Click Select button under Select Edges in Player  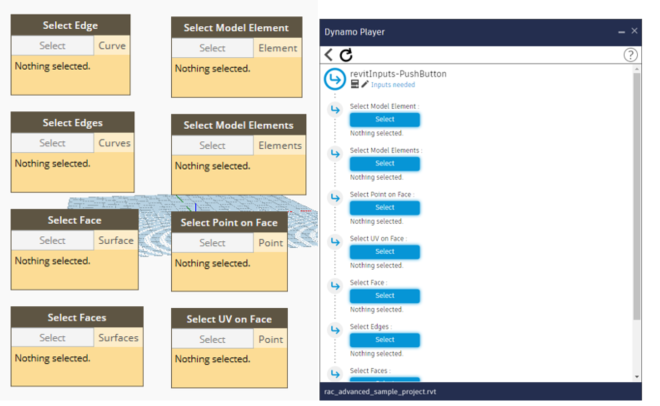pyautogui.click(x=385, y=340)
